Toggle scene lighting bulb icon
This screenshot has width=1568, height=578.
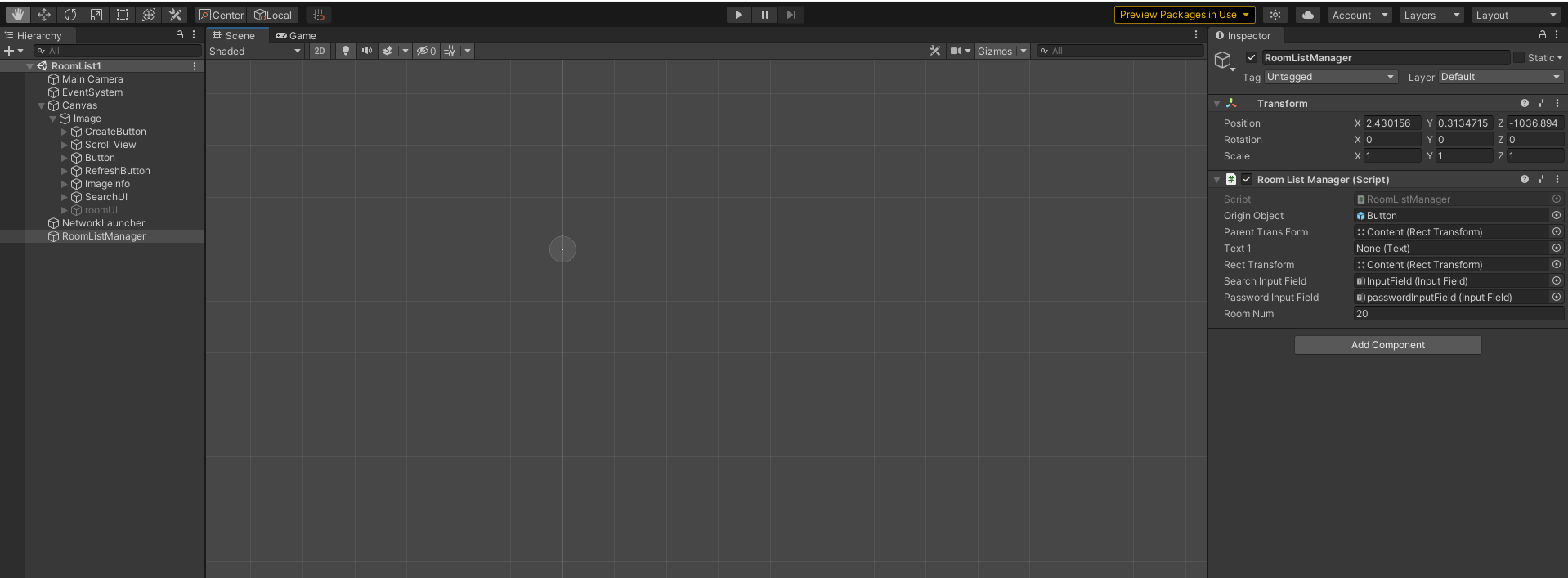pos(346,51)
